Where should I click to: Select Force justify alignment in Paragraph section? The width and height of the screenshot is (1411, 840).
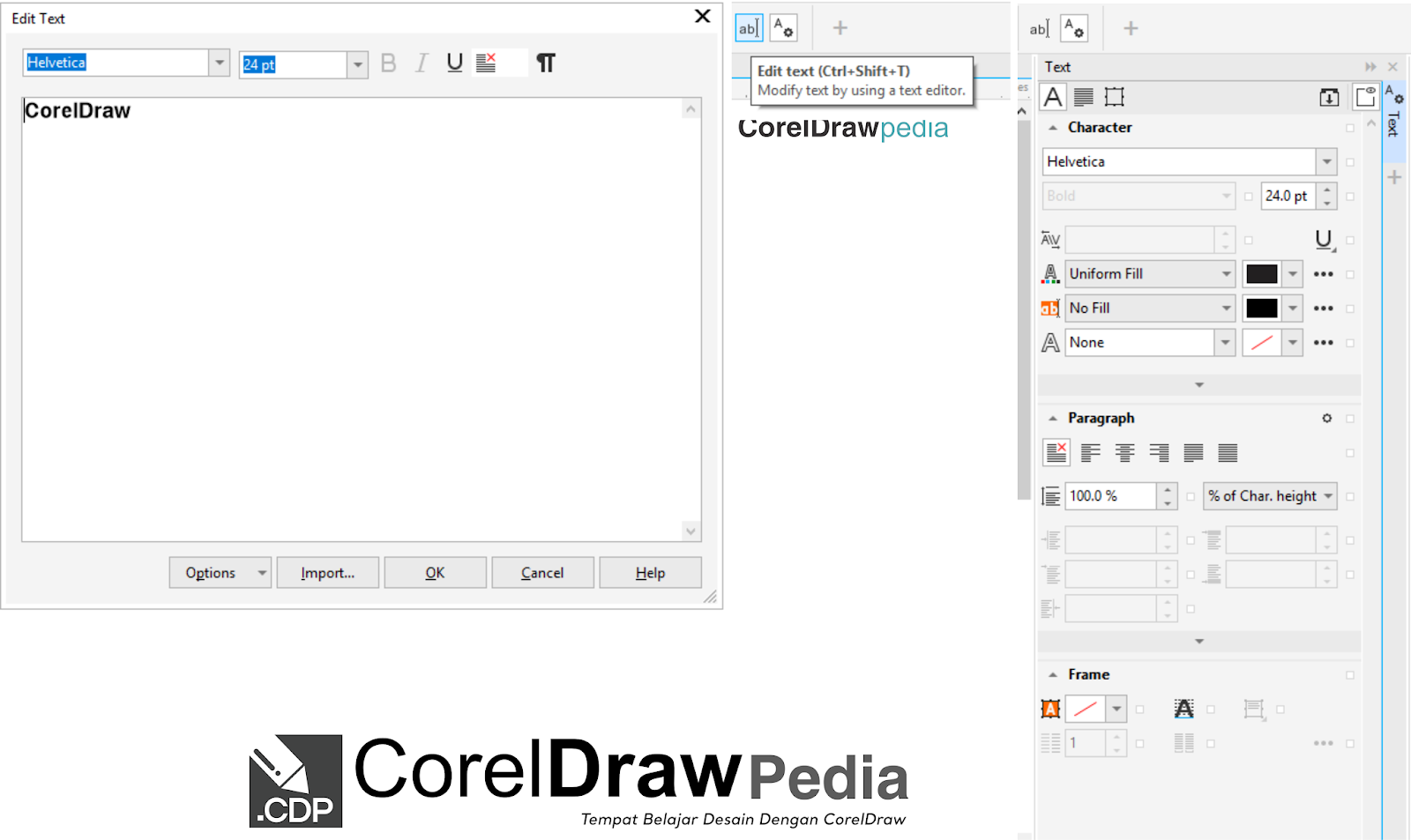[x=1228, y=453]
